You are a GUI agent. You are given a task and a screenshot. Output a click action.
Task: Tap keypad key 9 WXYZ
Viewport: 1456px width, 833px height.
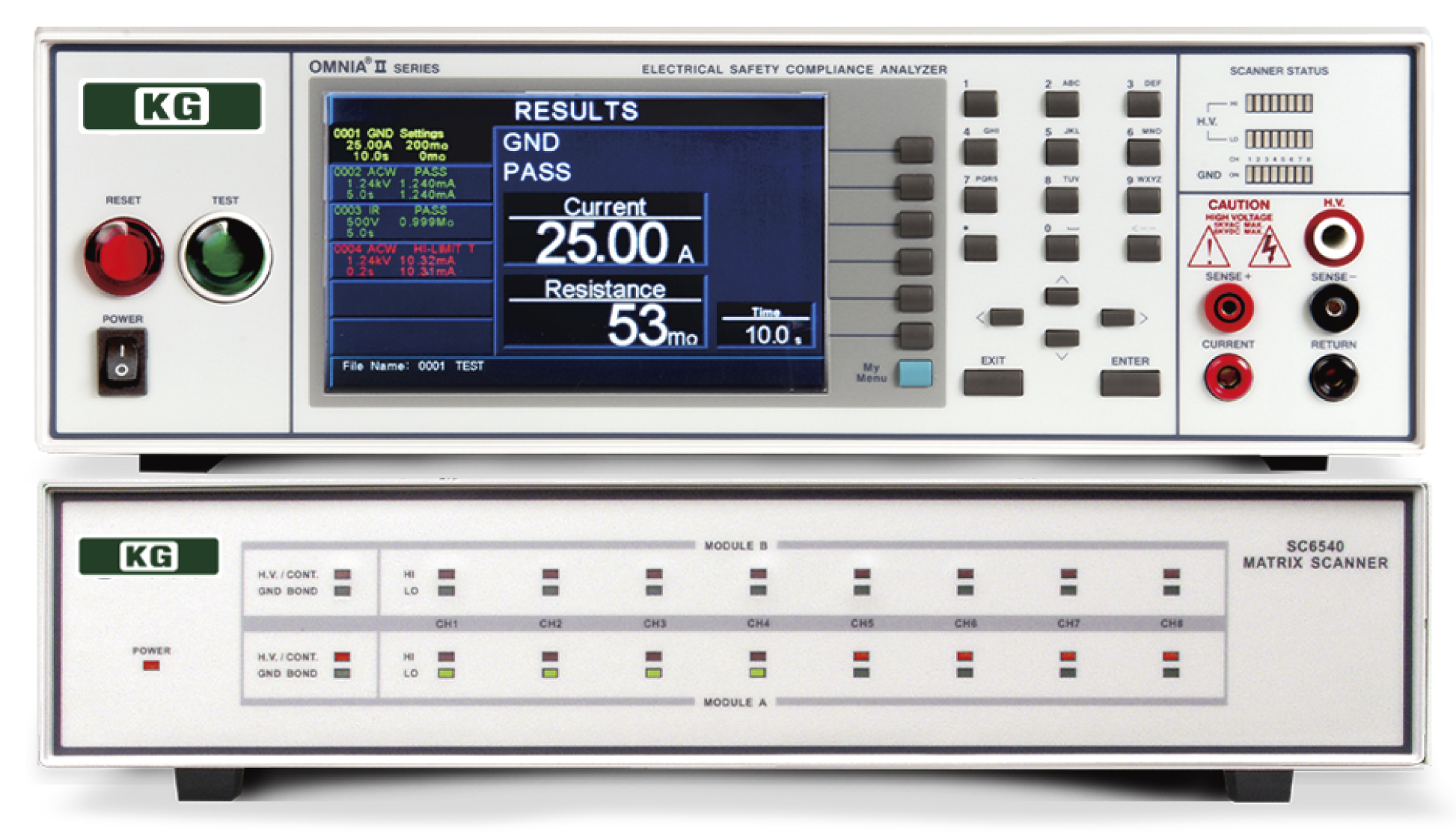pos(1143,200)
